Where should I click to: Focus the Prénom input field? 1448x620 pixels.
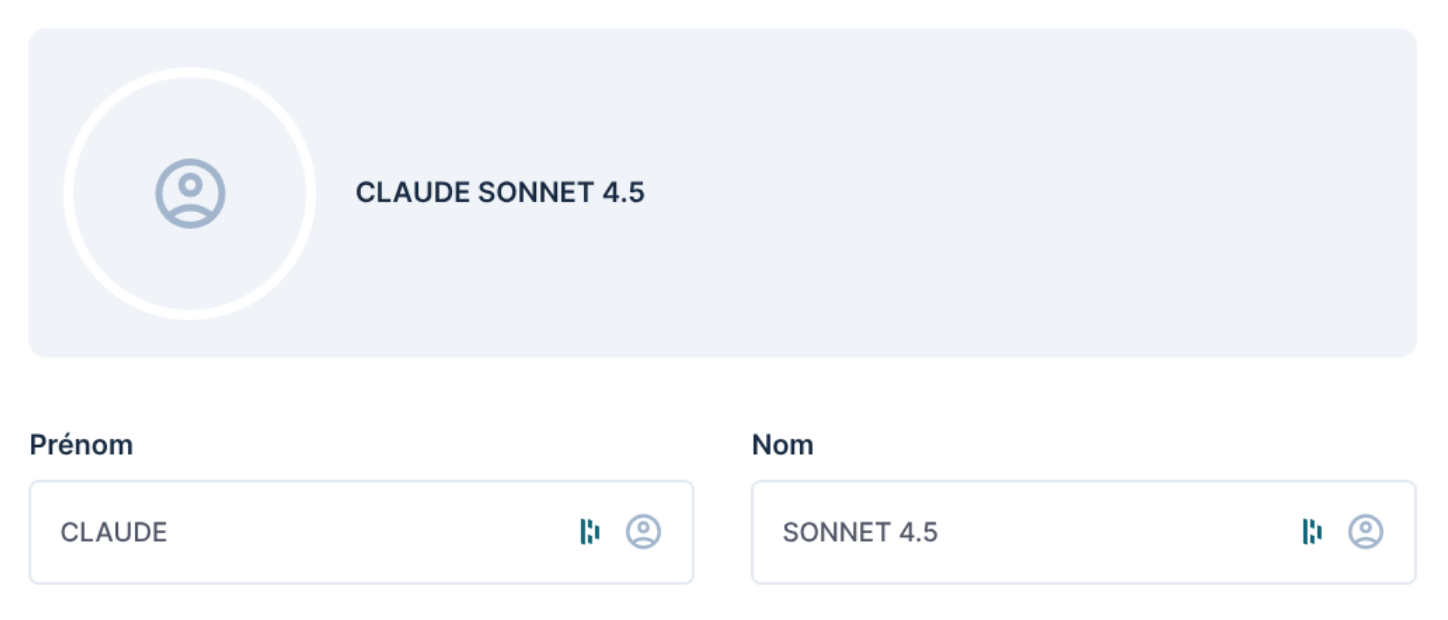click(x=300, y=532)
